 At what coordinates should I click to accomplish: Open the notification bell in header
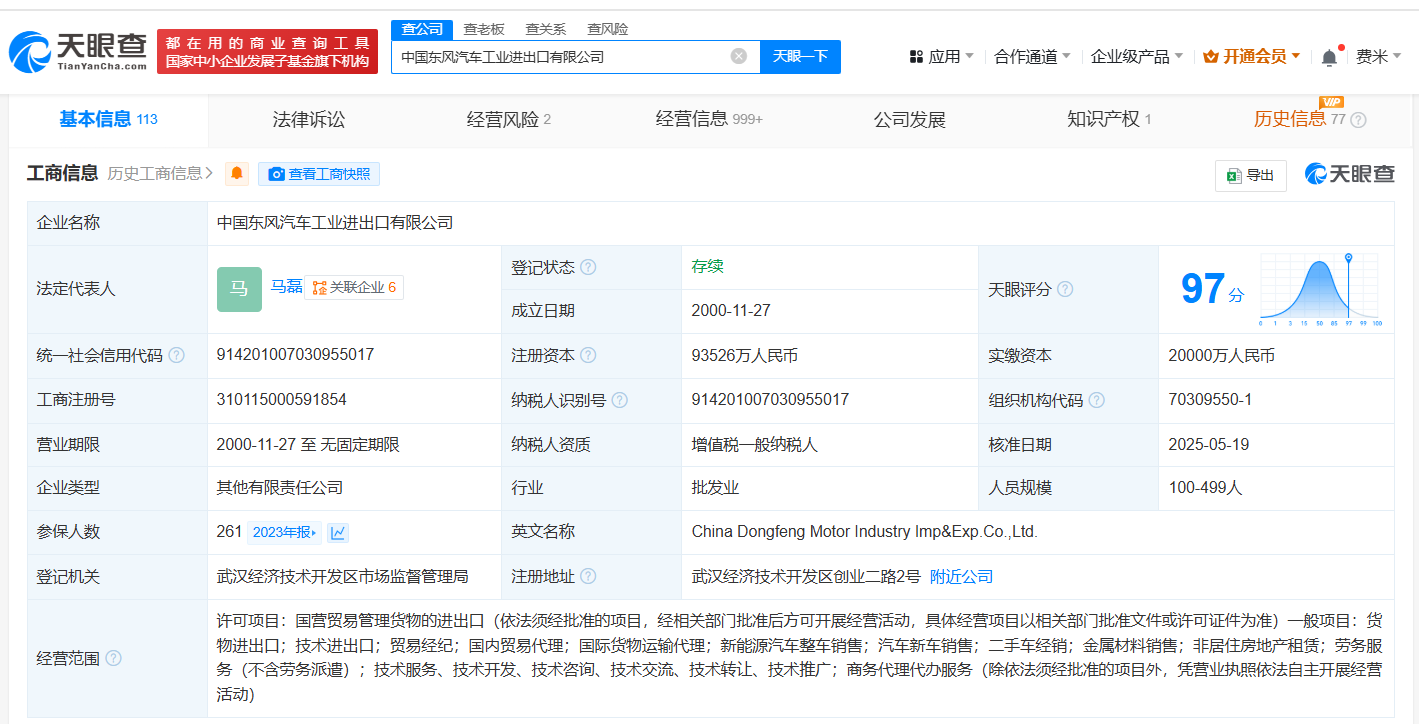tap(1329, 57)
